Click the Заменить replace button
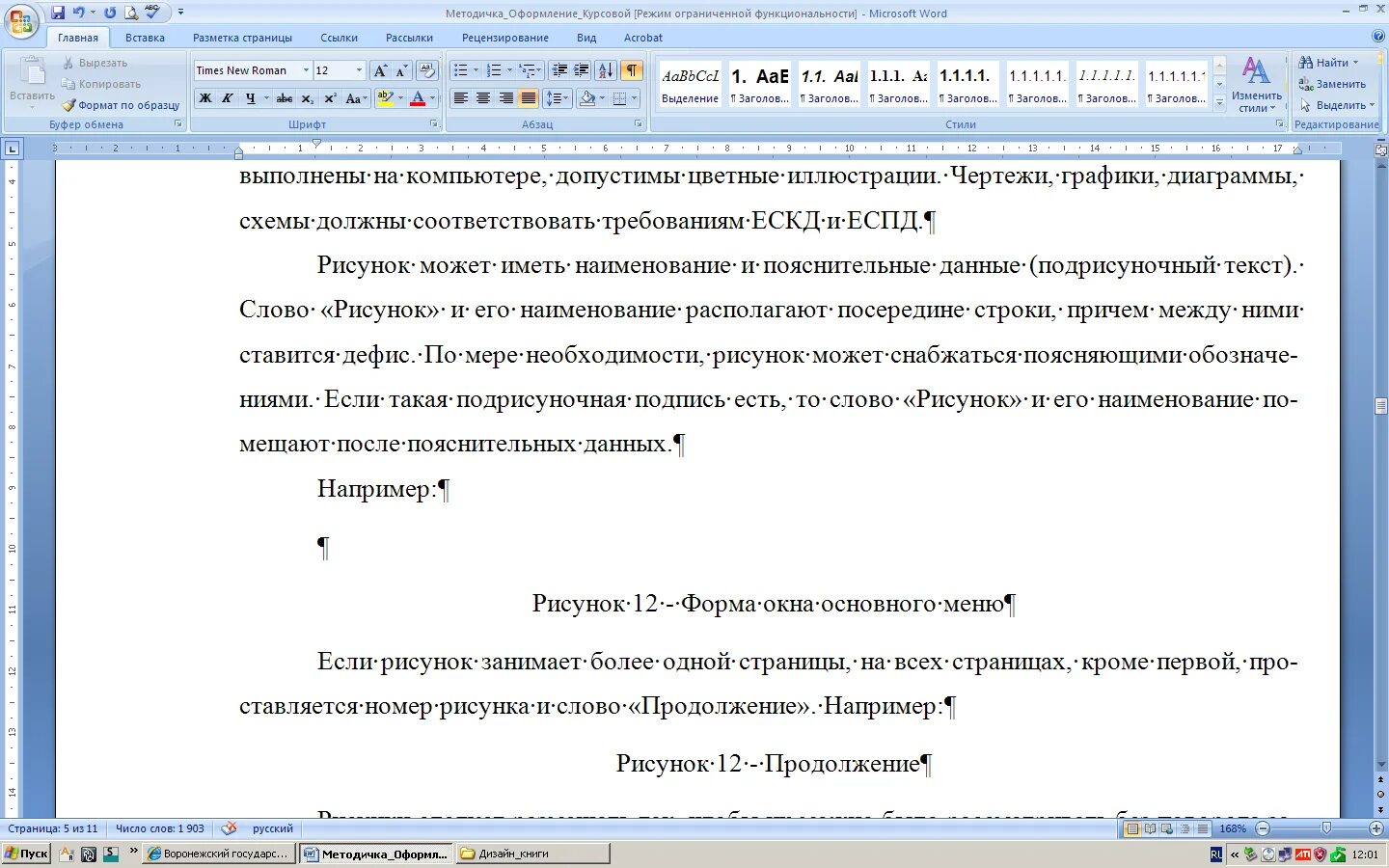The image size is (1389, 868). (1332, 84)
